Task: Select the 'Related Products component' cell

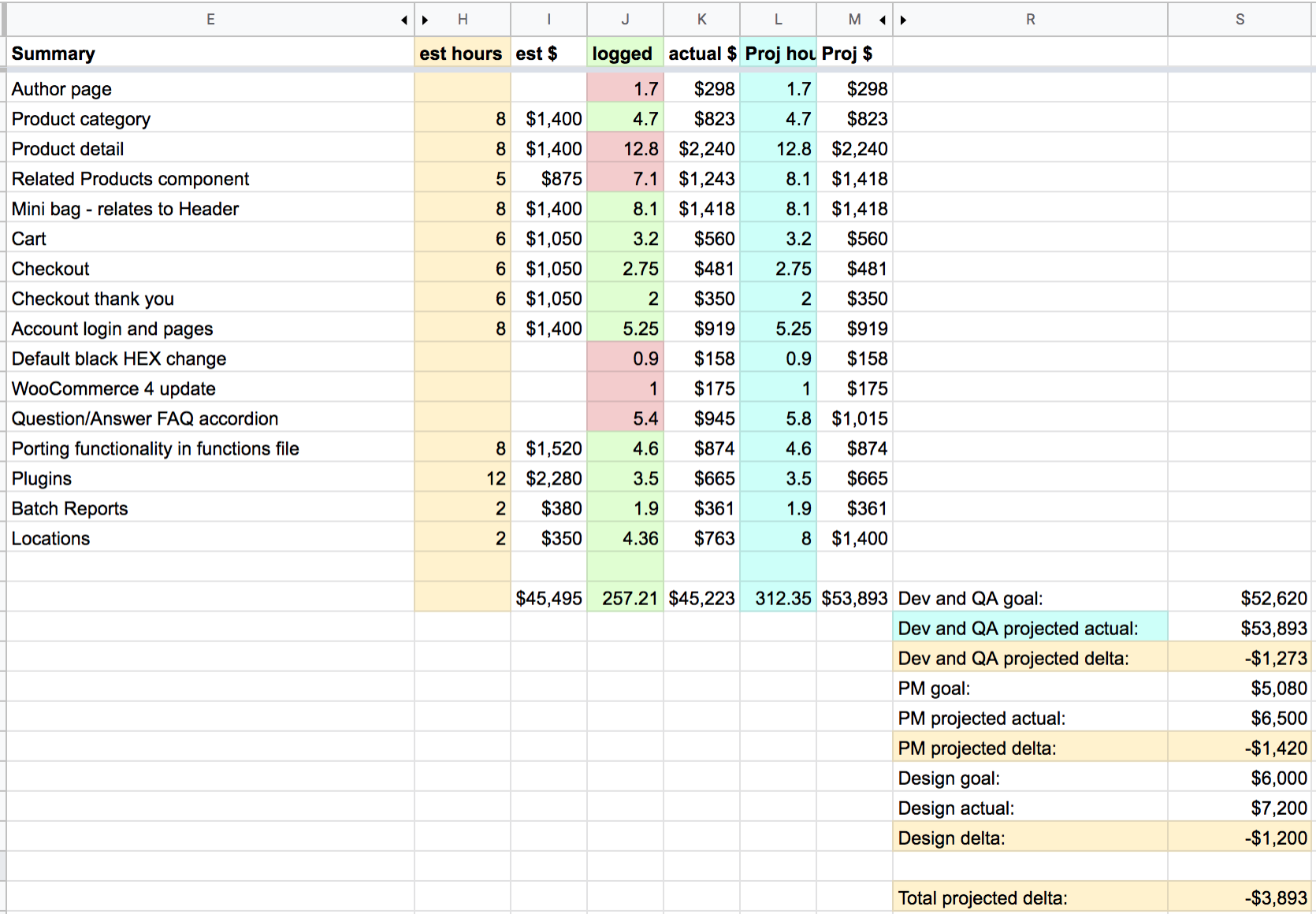Action: click(x=210, y=178)
